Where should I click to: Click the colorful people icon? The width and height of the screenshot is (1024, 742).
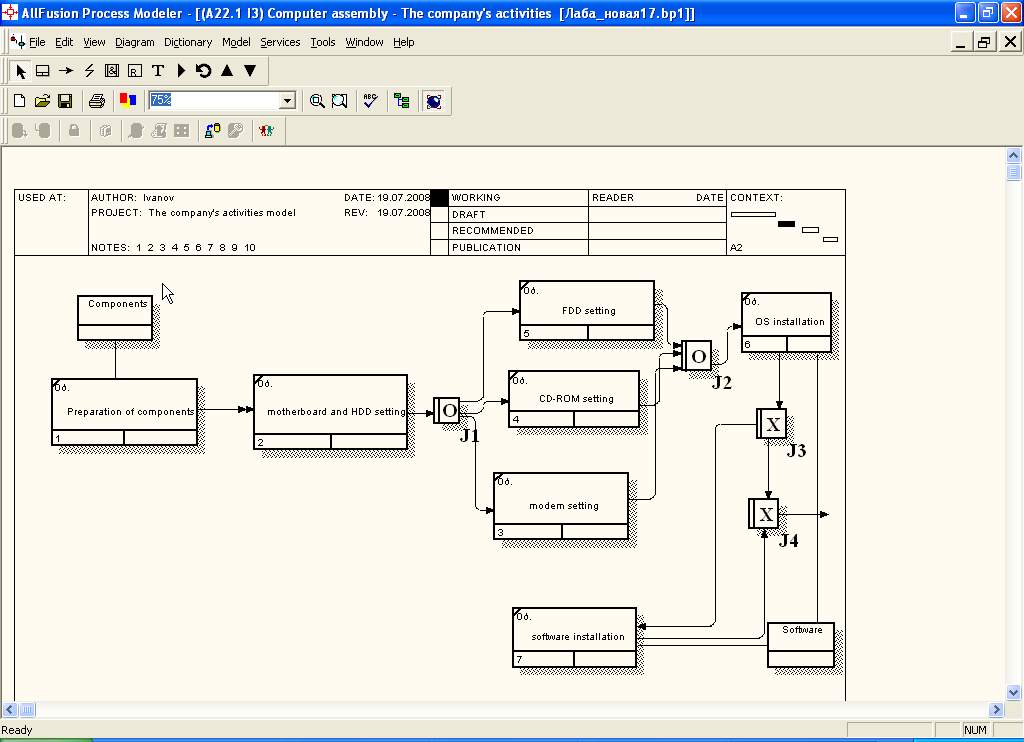[x=266, y=131]
